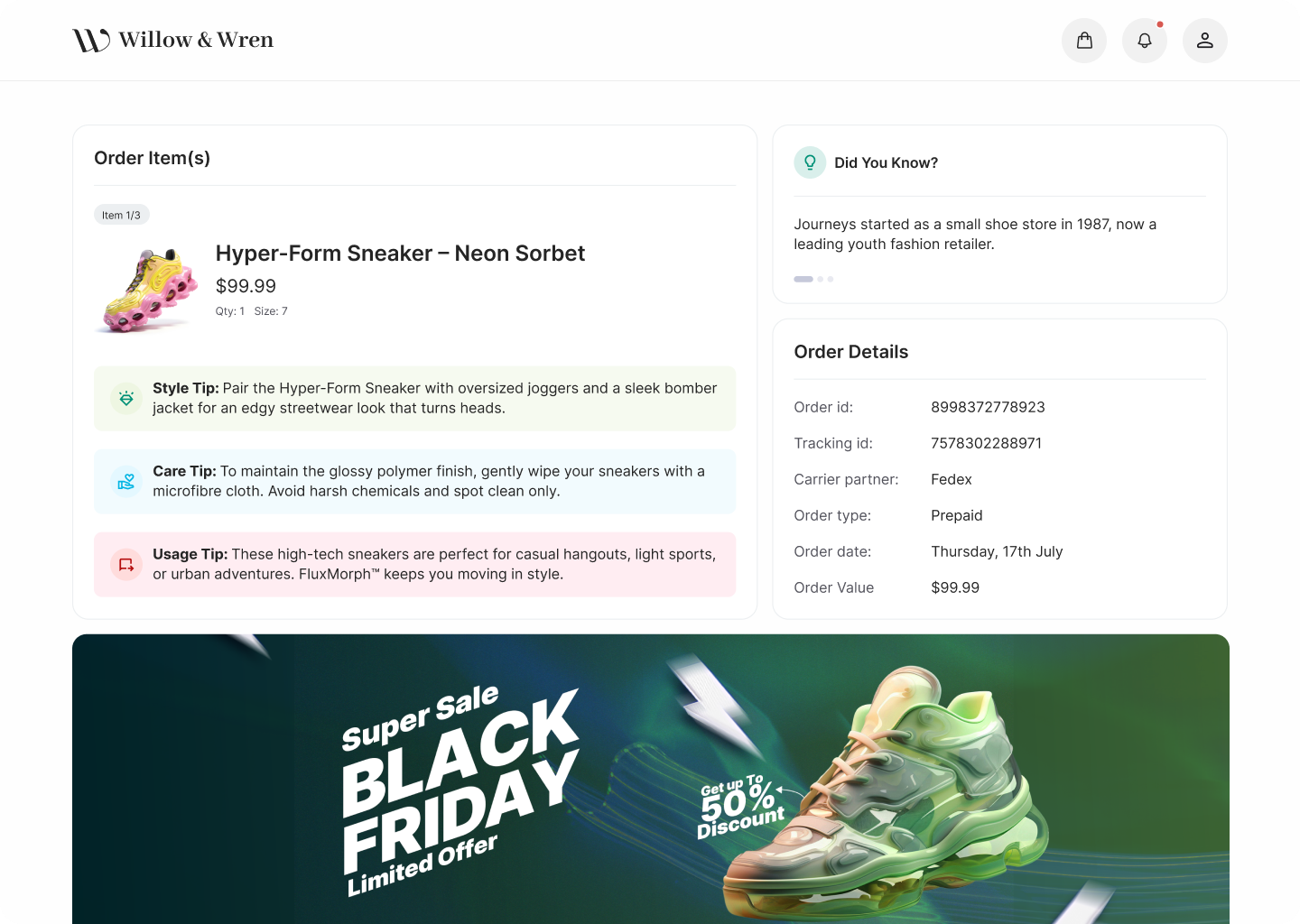Click the tracking id 7578302288971
Viewport: 1300px width, 924px height.
click(x=986, y=443)
